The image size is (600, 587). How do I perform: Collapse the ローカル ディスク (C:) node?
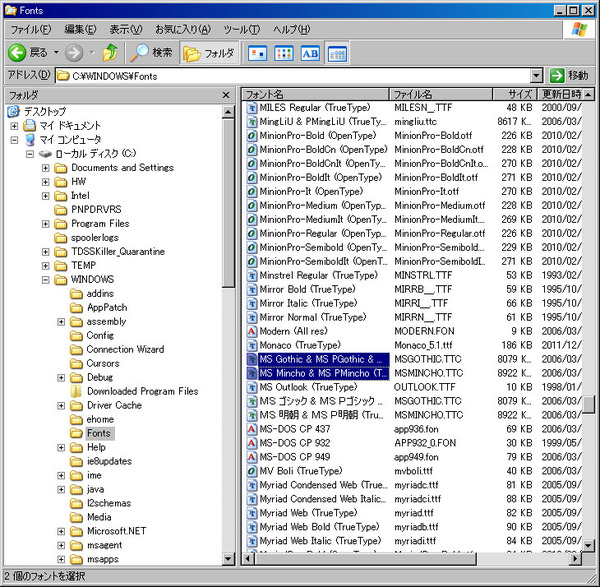(x=30, y=154)
